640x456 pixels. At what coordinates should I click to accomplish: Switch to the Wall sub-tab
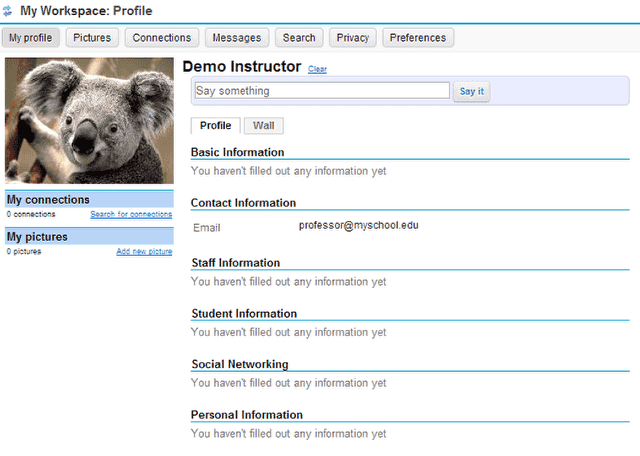[264, 126]
